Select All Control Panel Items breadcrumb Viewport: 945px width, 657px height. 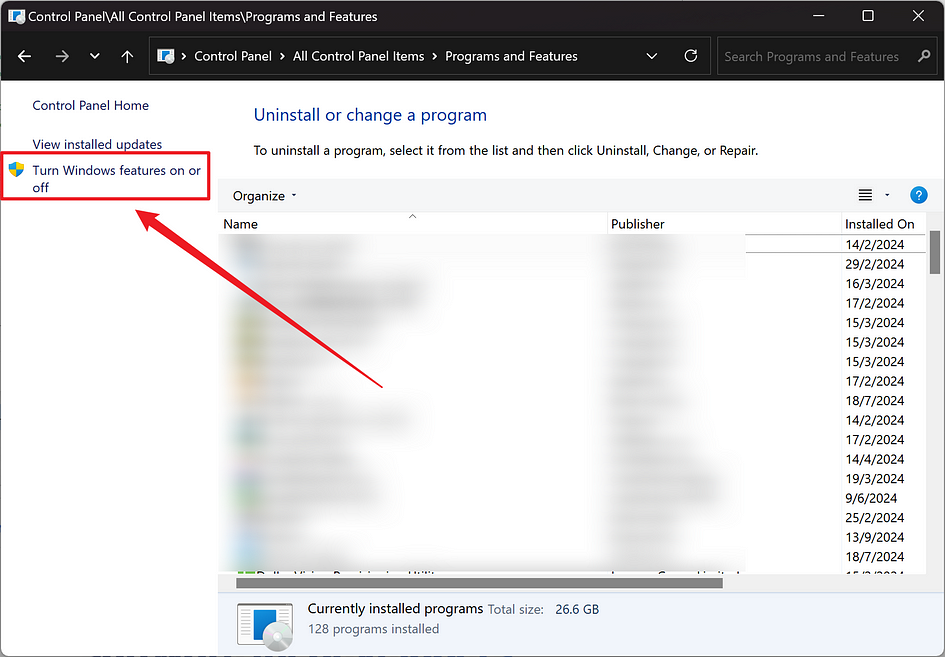[x=359, y=56]
